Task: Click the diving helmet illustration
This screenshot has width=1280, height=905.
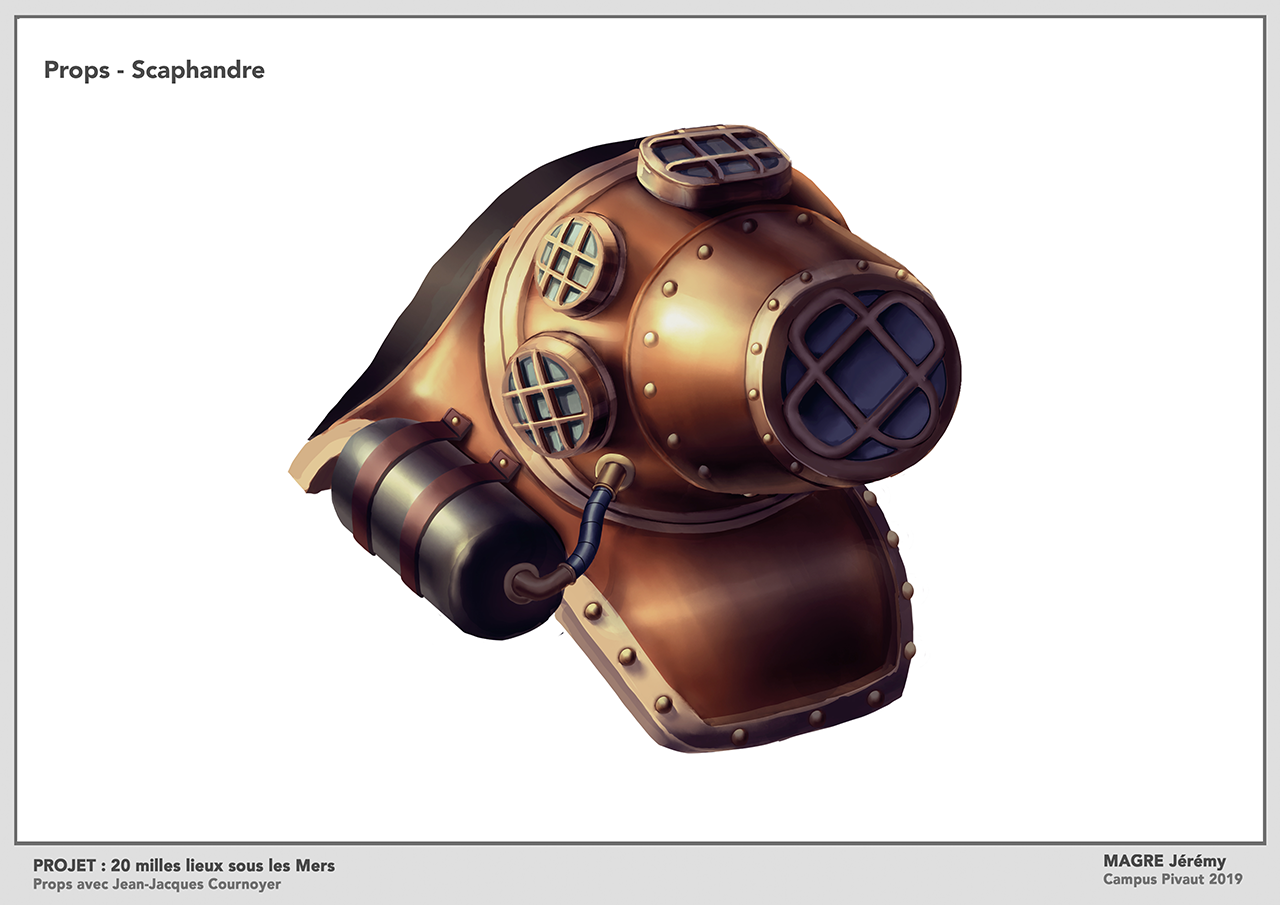Action: [625, 440]
